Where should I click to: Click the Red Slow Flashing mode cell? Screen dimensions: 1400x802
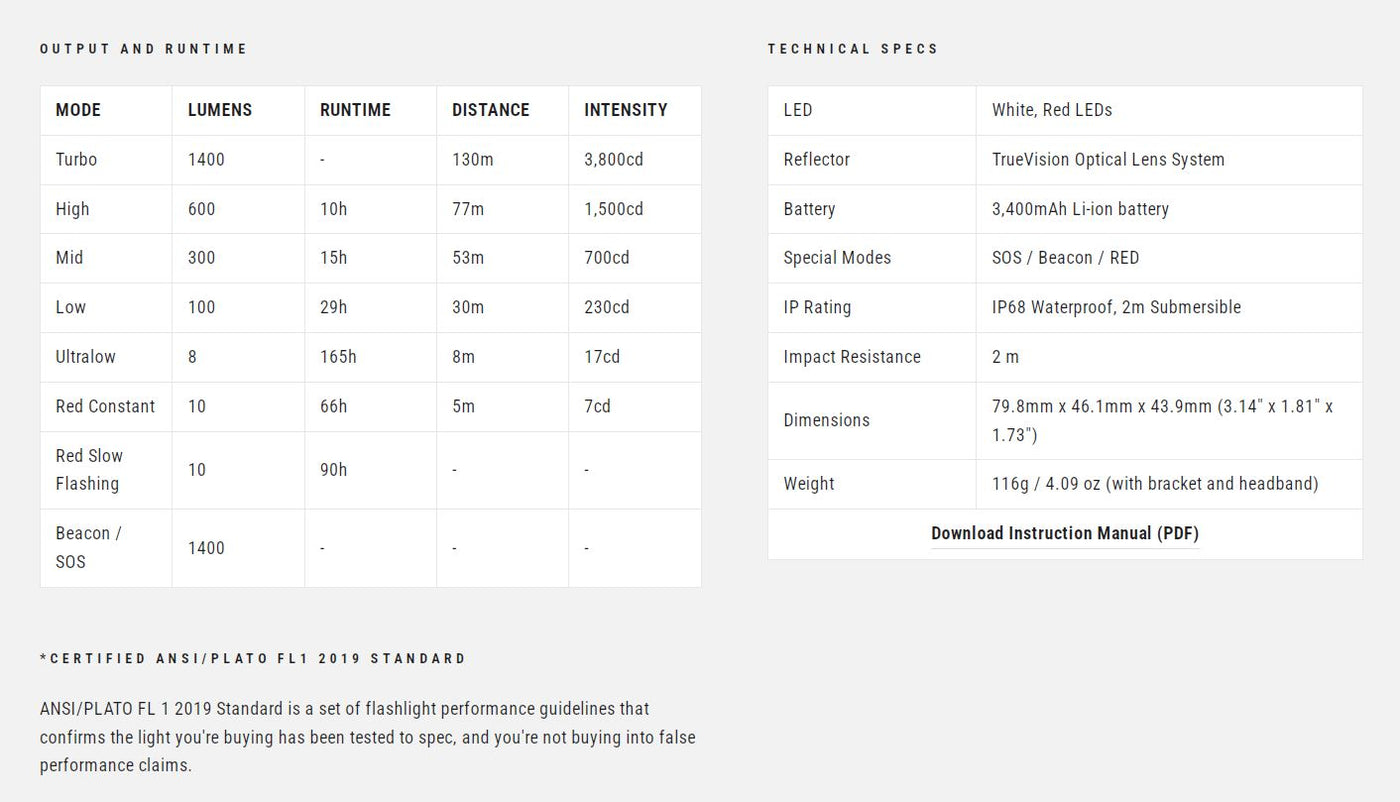[89, 469]
